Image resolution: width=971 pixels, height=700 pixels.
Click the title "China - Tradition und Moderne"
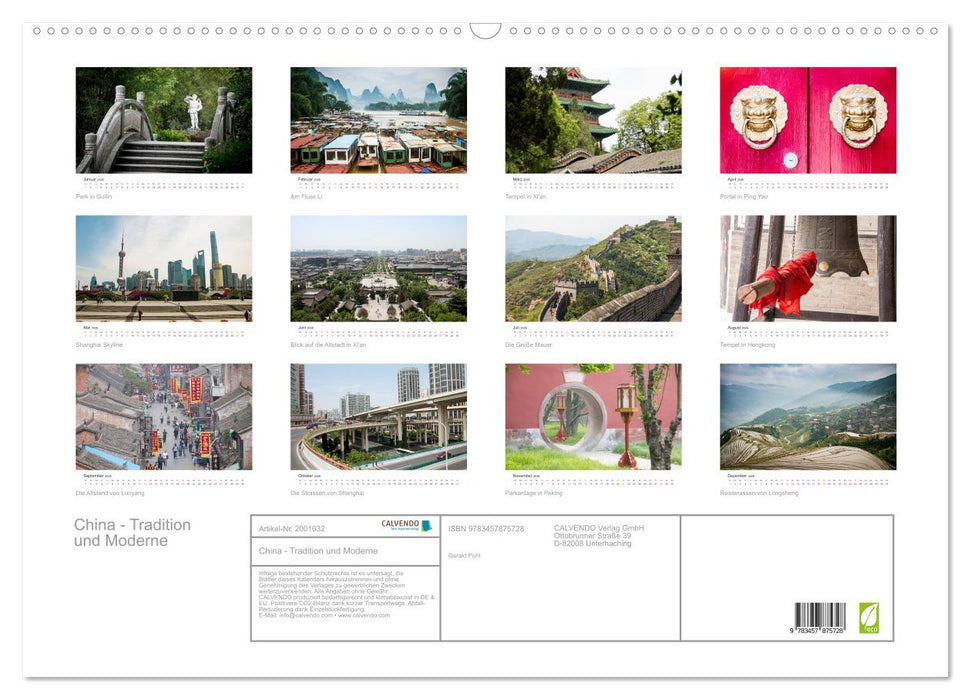[x=131, y=533]
